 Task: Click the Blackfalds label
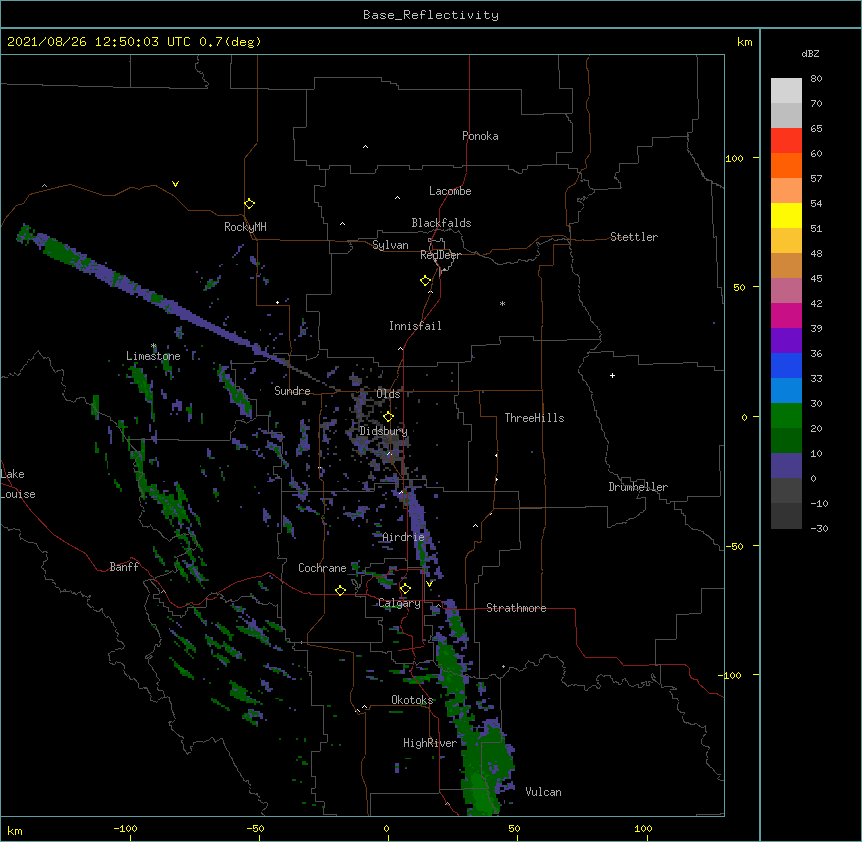point(441,223)
